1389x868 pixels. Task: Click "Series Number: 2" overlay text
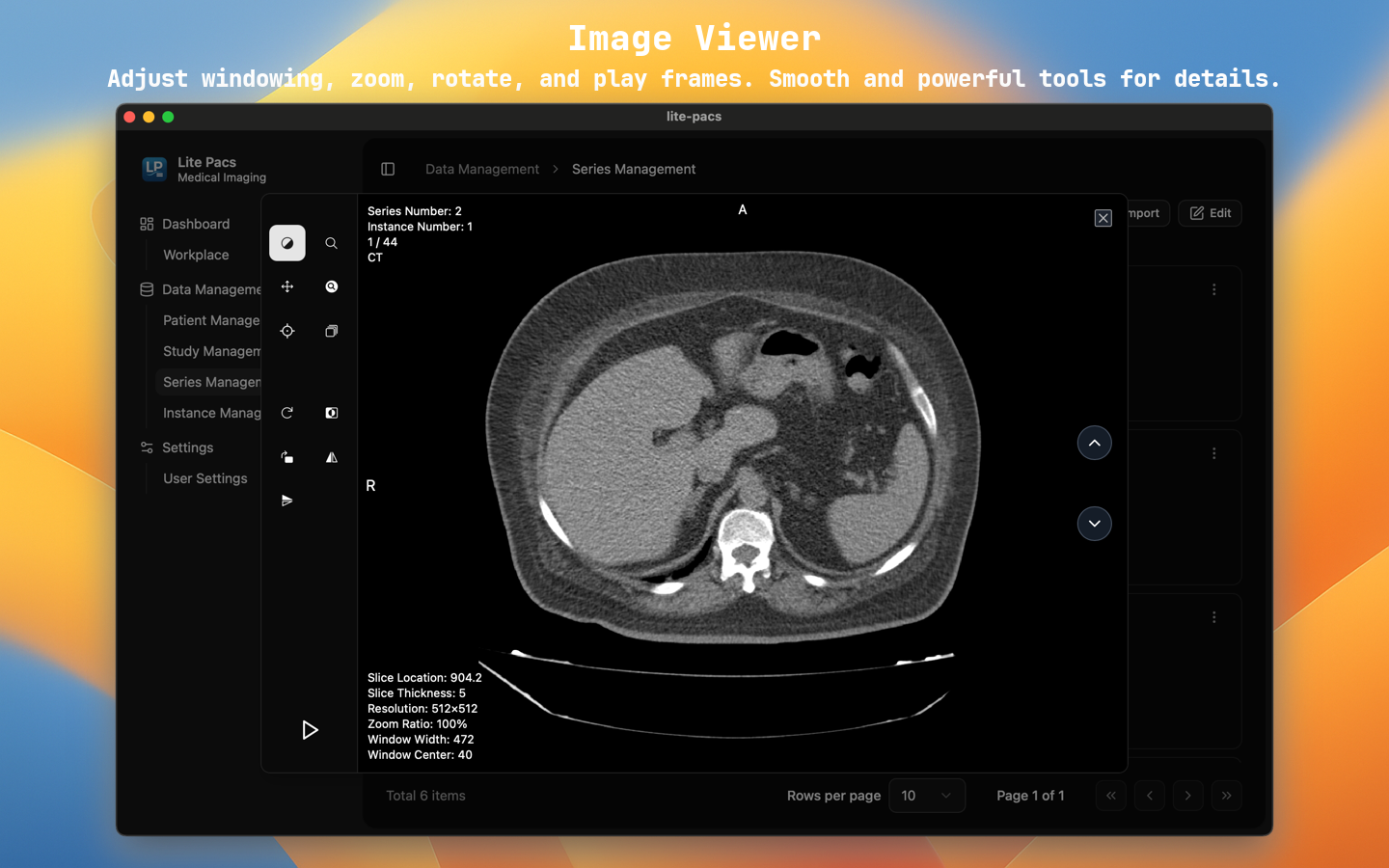click(x=415, y=211)
